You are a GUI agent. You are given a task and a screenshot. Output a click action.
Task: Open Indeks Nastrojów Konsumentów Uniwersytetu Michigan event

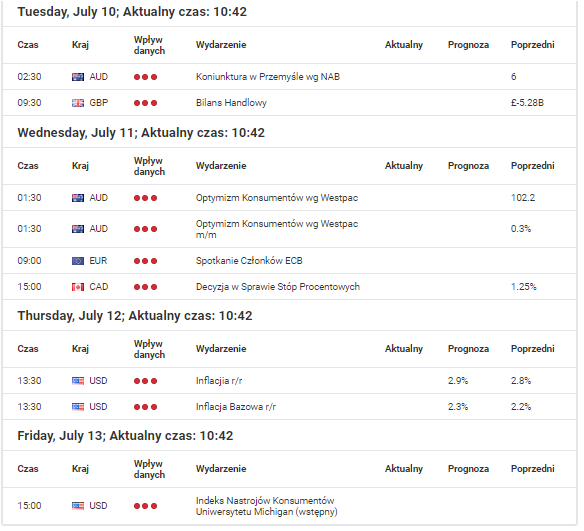coord(267,506)
